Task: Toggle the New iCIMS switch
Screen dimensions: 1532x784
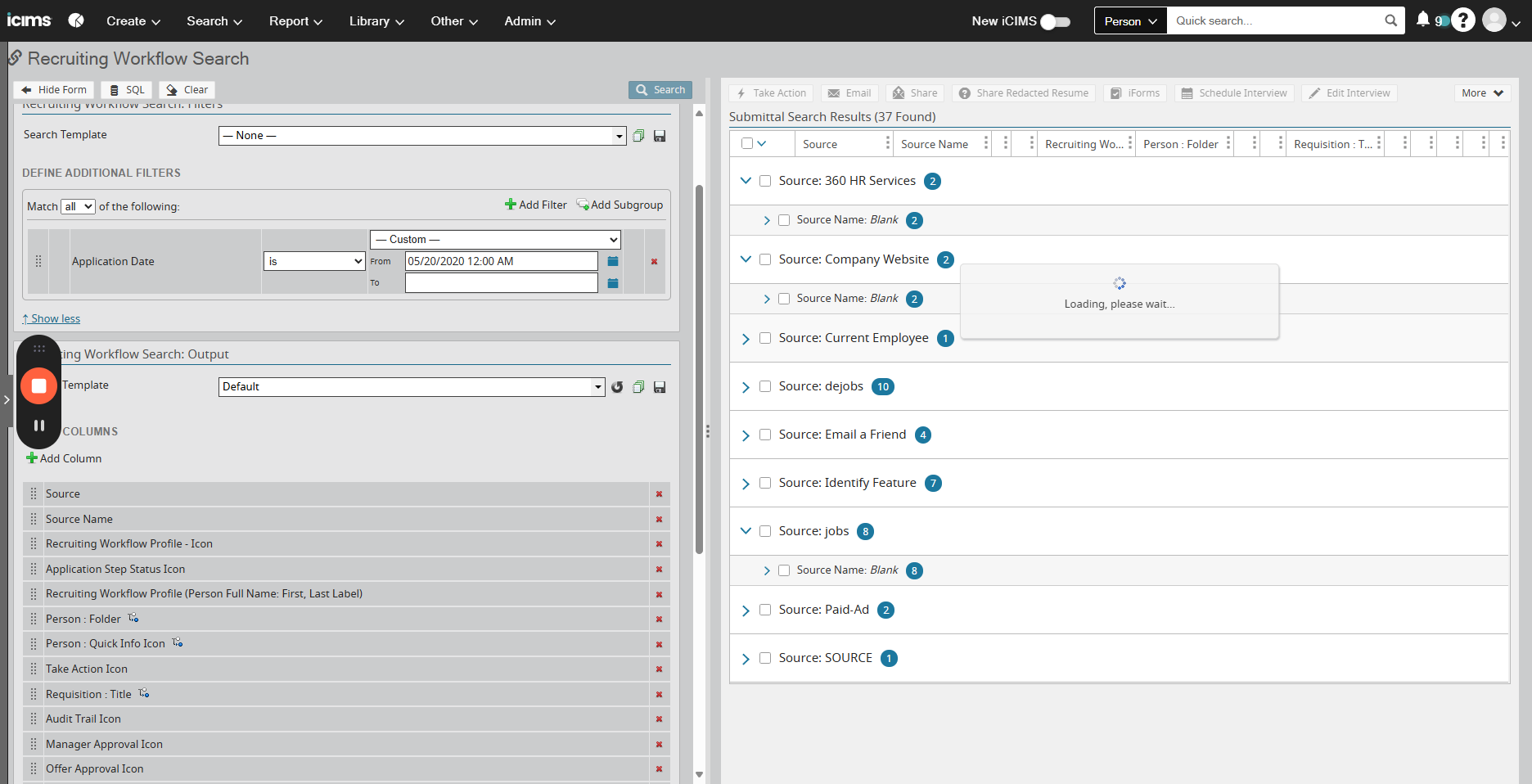Action: pos(1055,21)
